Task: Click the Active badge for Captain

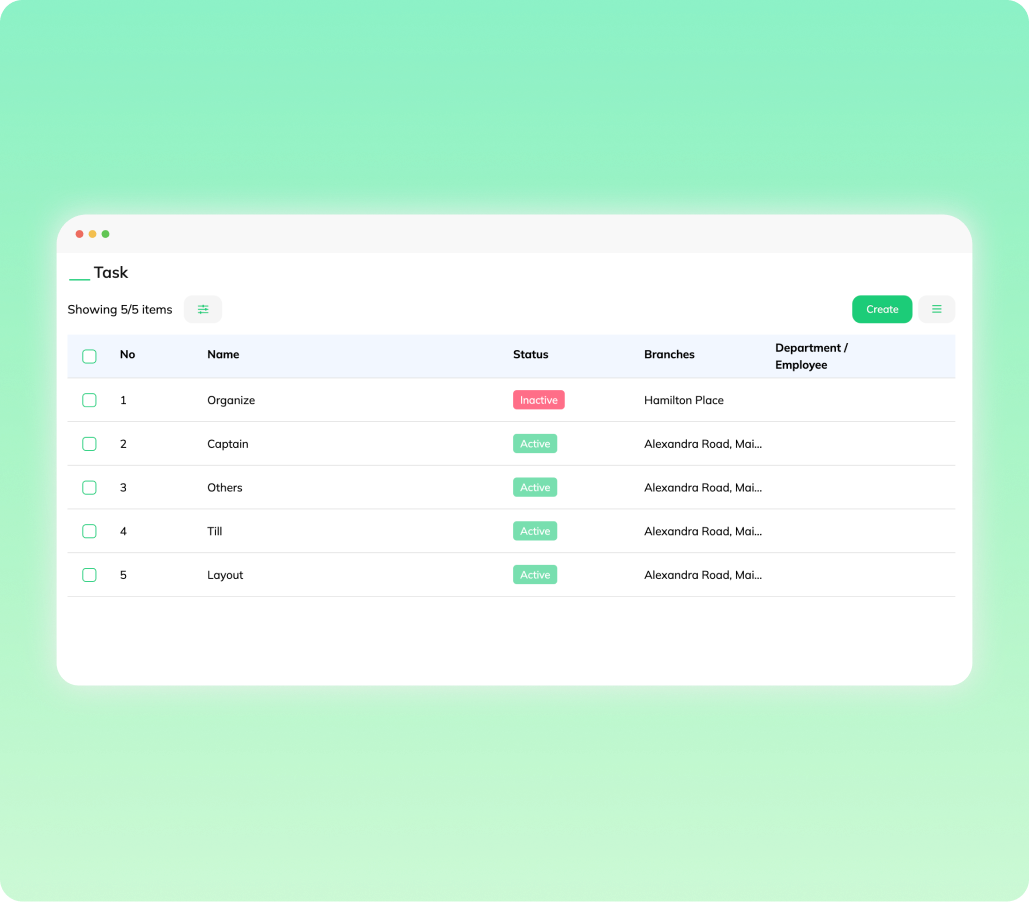Action: 535,444
